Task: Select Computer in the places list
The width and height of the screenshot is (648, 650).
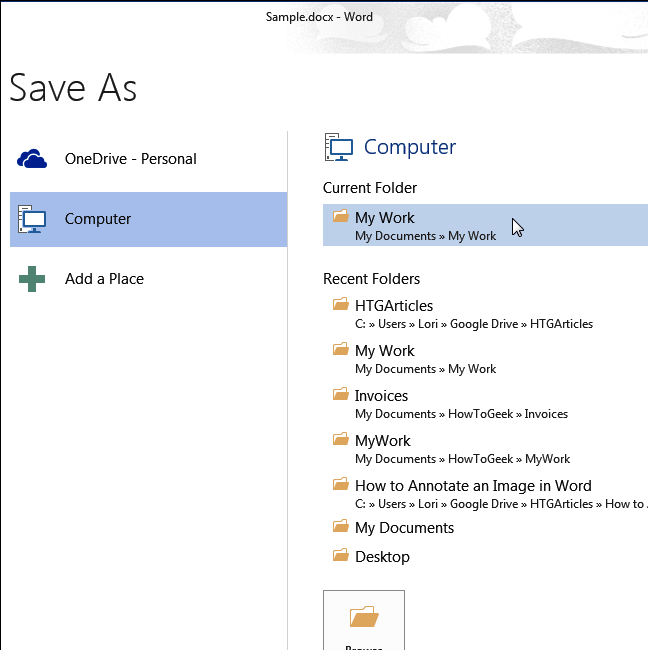Action: tap(148, 219)
